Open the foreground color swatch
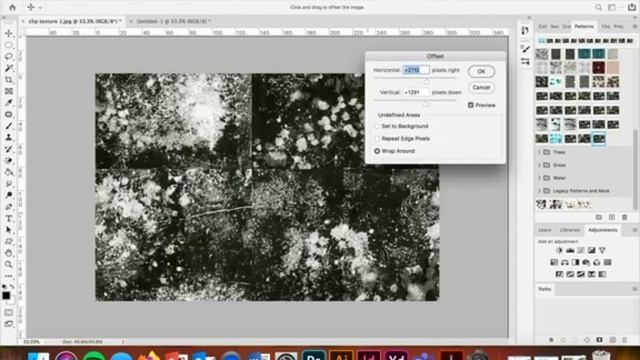 [x=6, y=296]
